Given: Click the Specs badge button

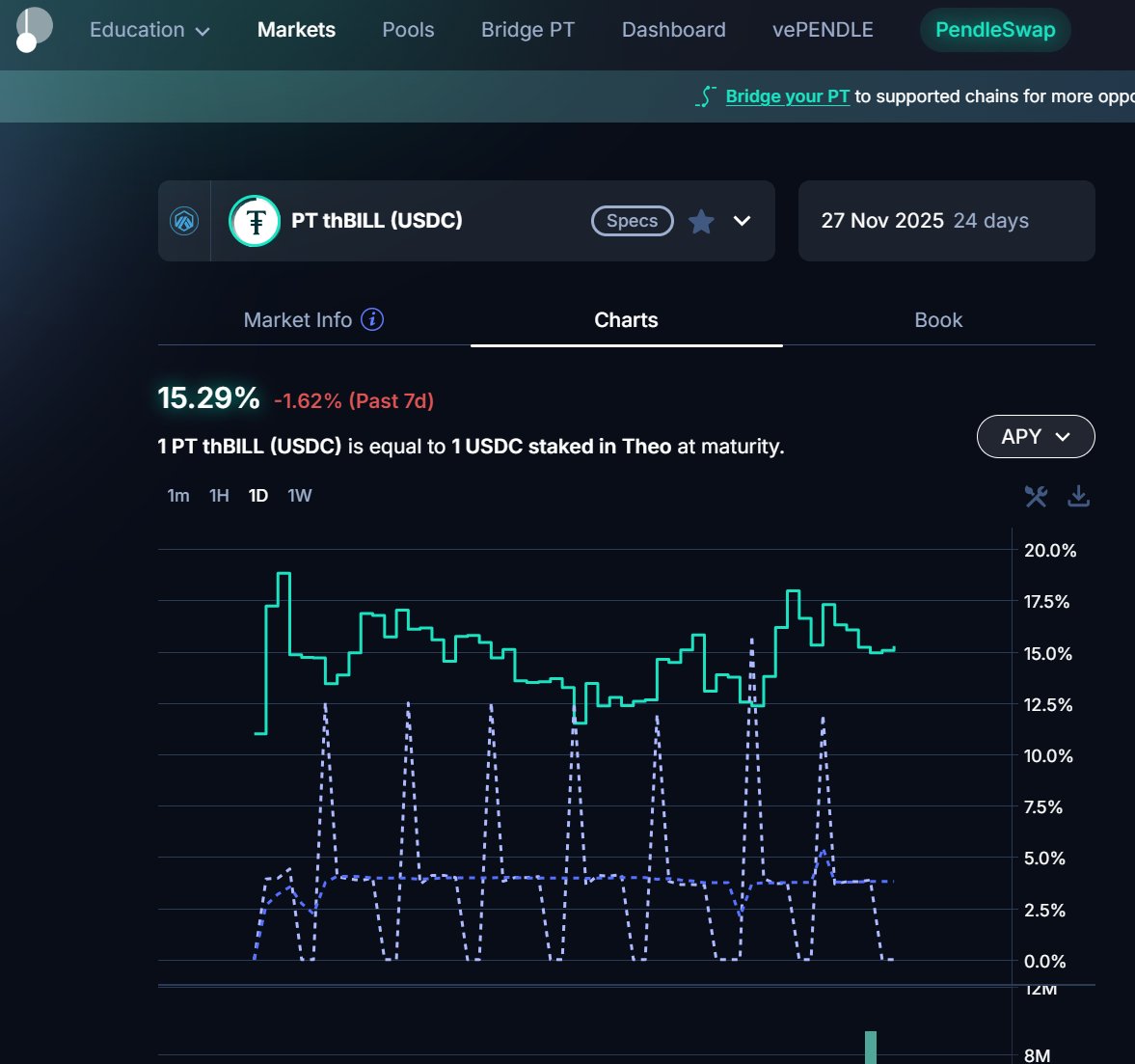Looking at the screenshot, I should tap(632, 221).
